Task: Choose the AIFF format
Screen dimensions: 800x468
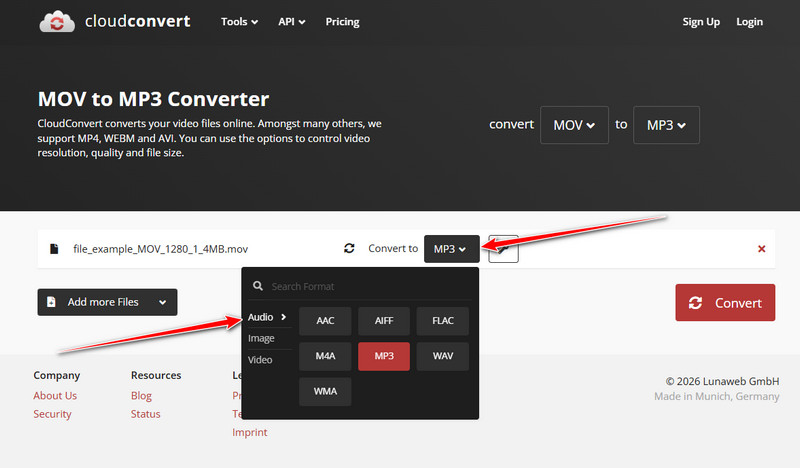Action: pos(384,321)
